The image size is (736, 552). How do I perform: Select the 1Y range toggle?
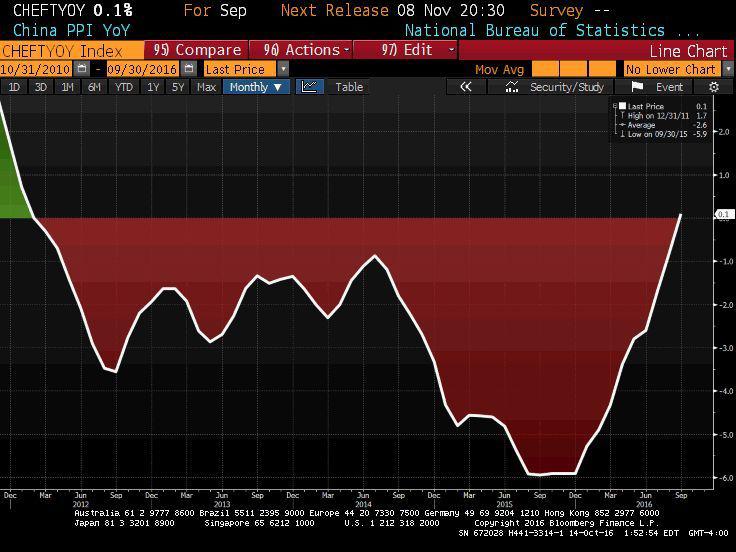click(153, 87)
